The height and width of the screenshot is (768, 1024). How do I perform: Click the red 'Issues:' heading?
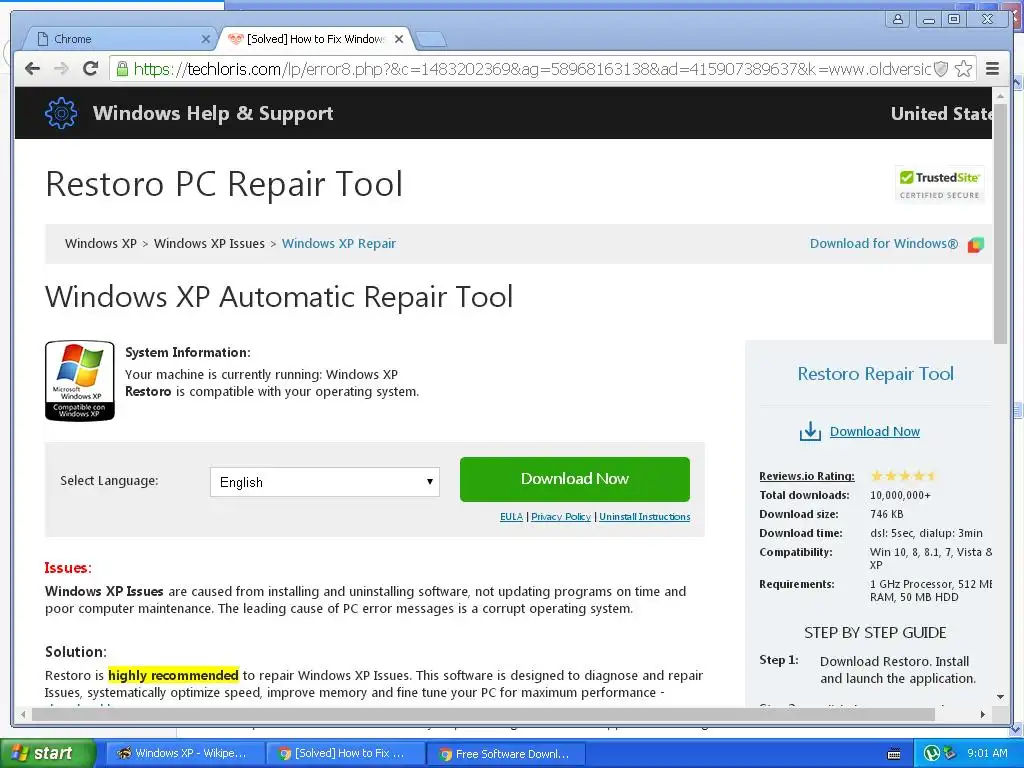(x=68, y=568)
